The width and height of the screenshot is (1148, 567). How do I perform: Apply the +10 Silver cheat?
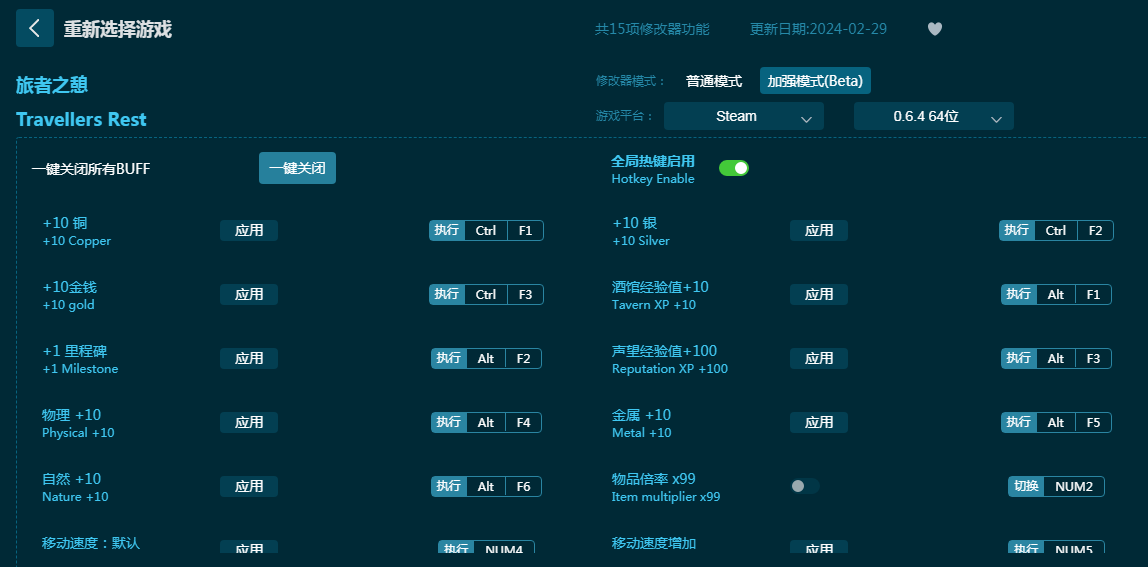point(819,231)
